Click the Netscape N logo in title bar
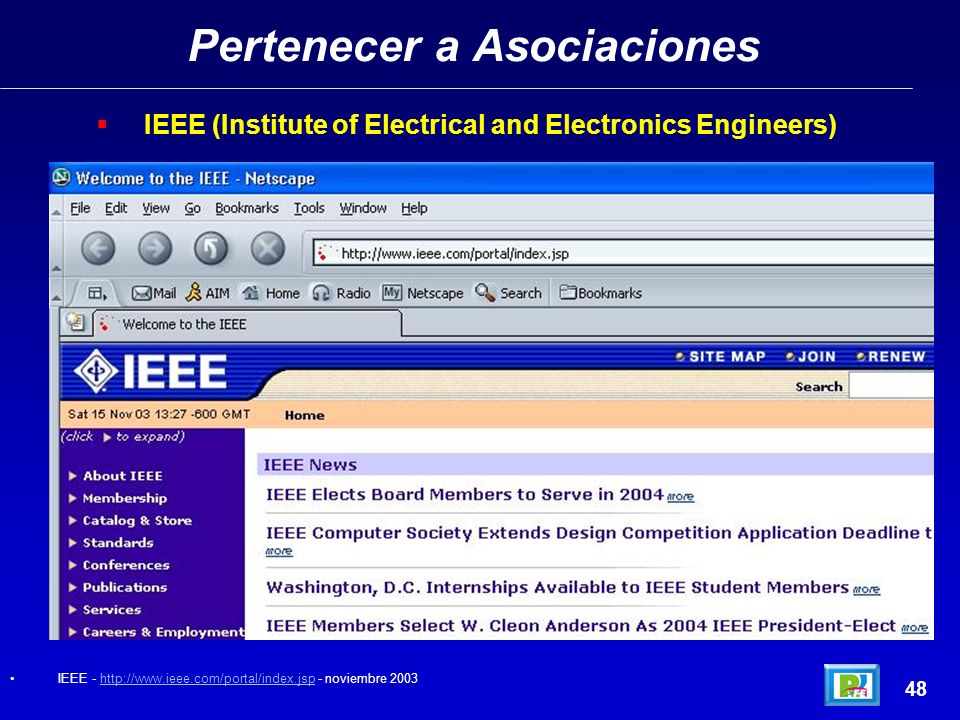Screen dimensions: 960x720 pyautogui.click(x=61, y=178)
